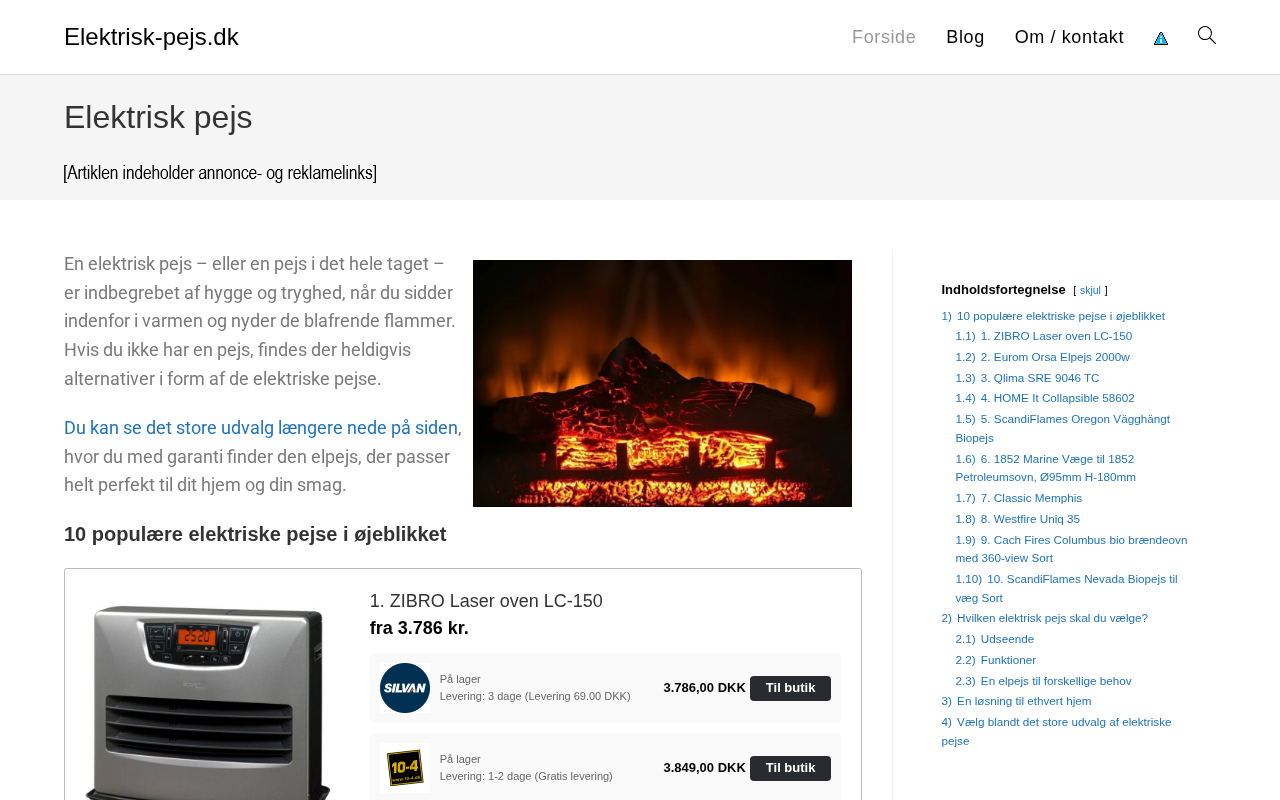Click the 10-4 store logo
The width and height of the screenshot is (1280, 800).
[405, 768]
